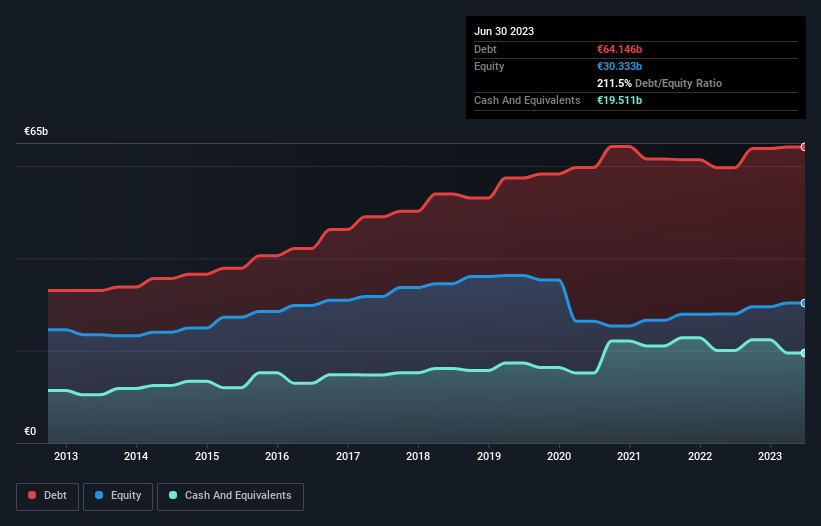Click the €64.146b debt value

point(619,49)
